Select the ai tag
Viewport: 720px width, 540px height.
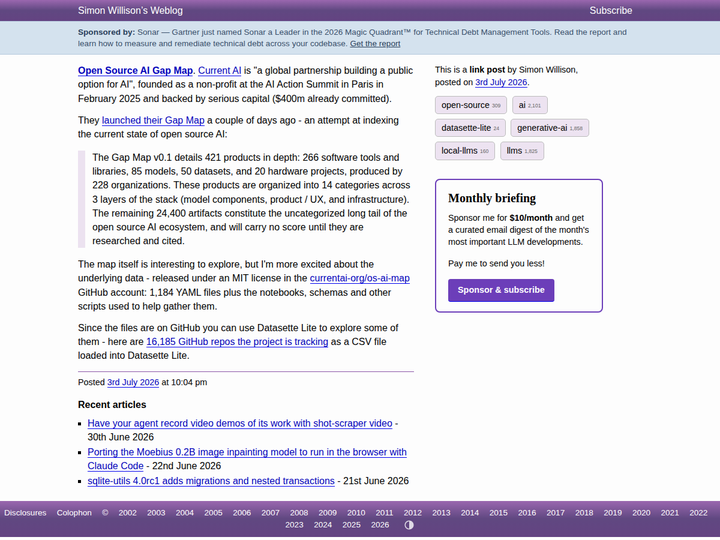point(530,105)
